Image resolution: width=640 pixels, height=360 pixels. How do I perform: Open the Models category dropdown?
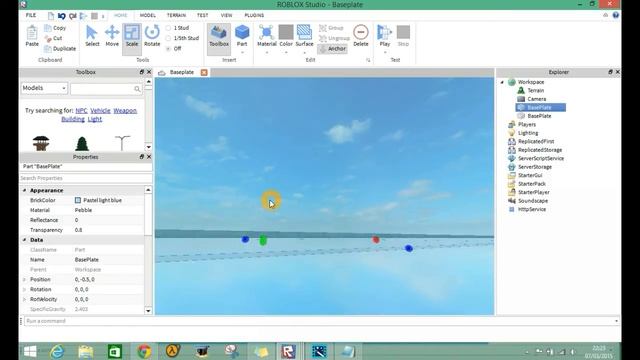click(44, 88)
